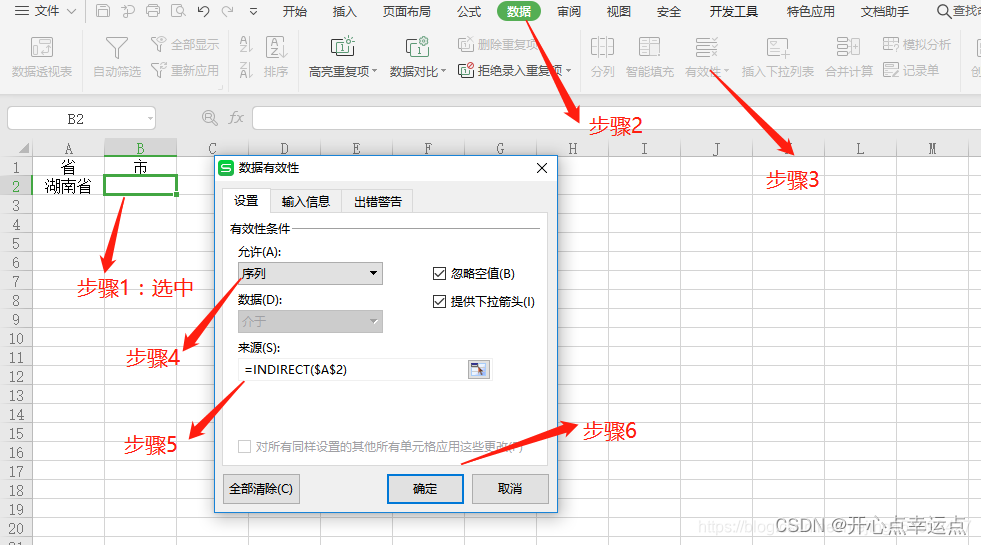The height and width of the screenshot is (545, 981).
Task: Click the 取消 button
Action: tap(510, 489)
